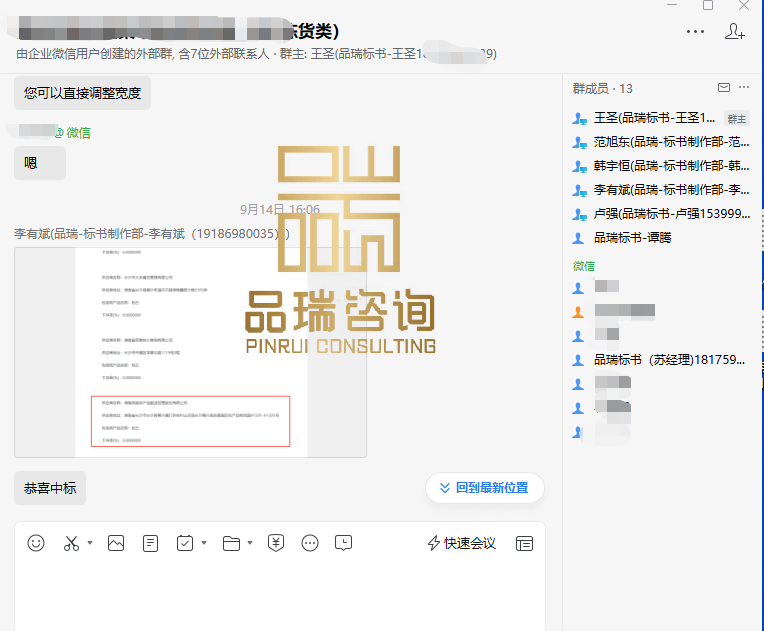Click the message input area below toolbar

[x=280, y=595]
